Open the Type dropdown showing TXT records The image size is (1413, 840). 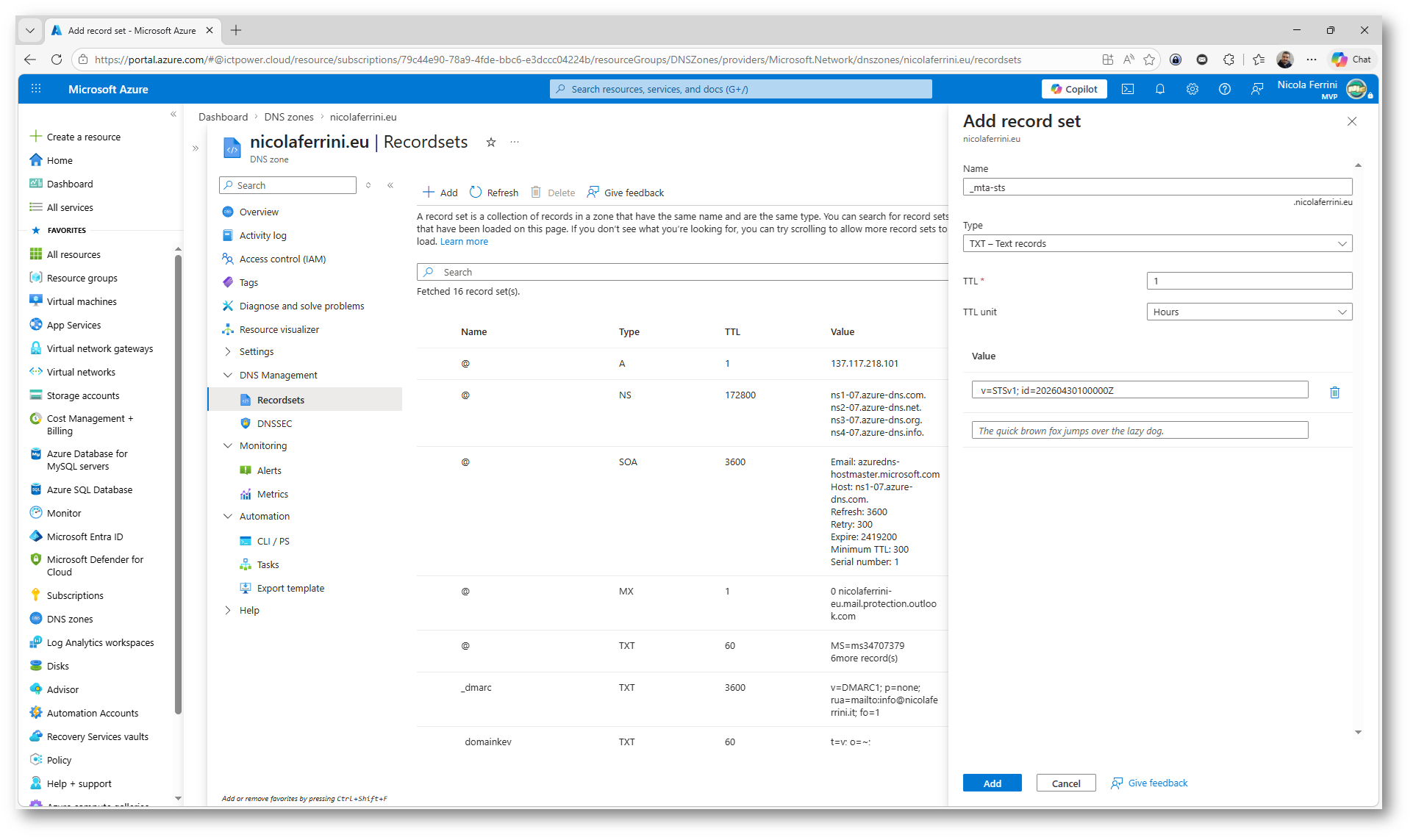point(1156,243)
